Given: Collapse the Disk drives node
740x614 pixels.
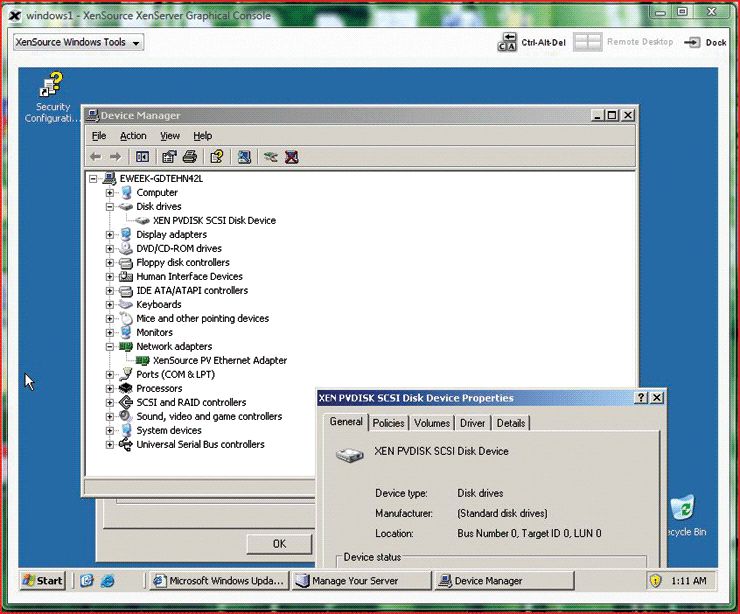Looking at the screenshot, I should click(109, 207).
